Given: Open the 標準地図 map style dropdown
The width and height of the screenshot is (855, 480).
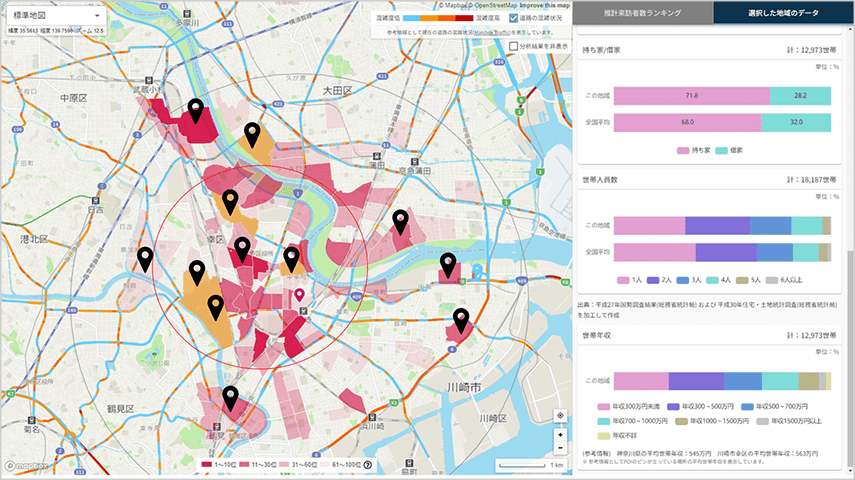Looking at the screenshot, I should coord(55,17).
